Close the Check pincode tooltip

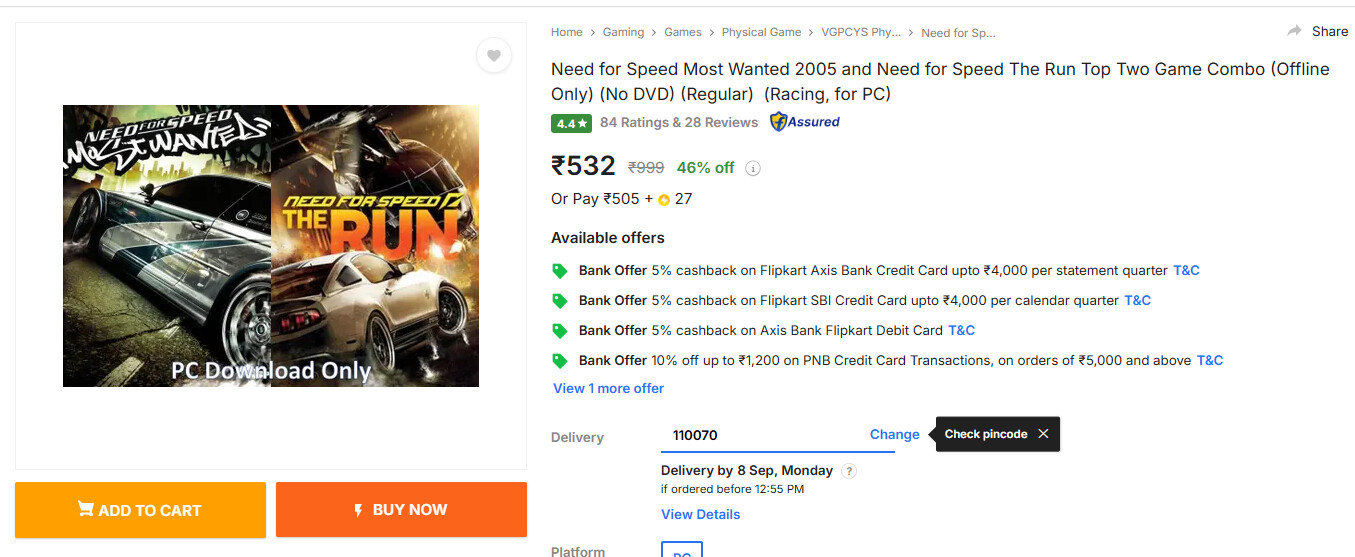pos(1043,434)
